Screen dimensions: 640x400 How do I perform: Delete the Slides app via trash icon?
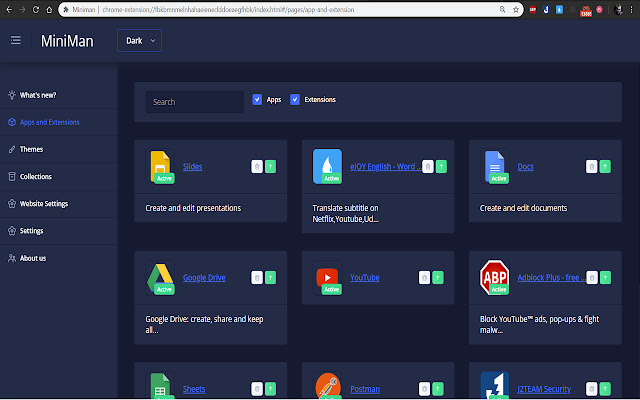[257, 167]
